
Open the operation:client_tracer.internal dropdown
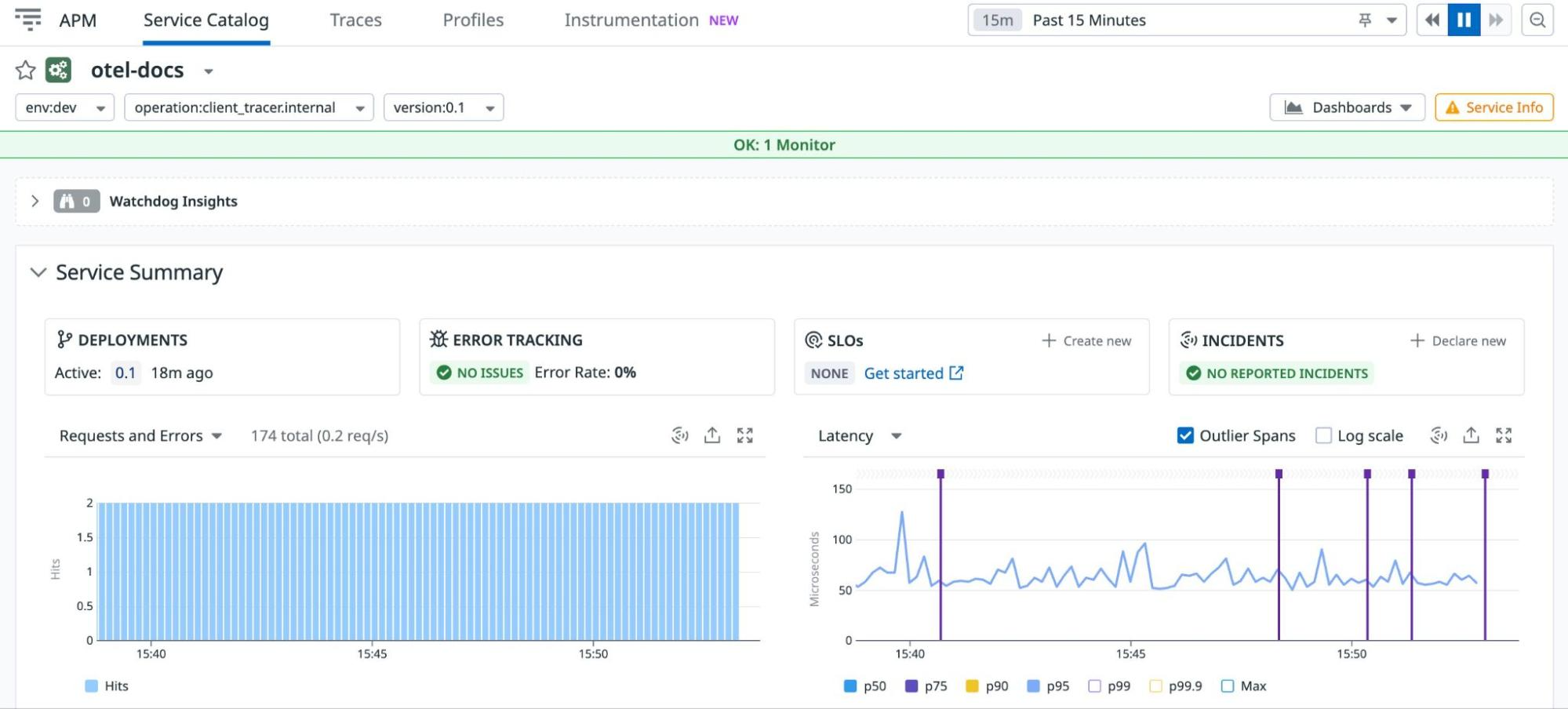(249, 107)
